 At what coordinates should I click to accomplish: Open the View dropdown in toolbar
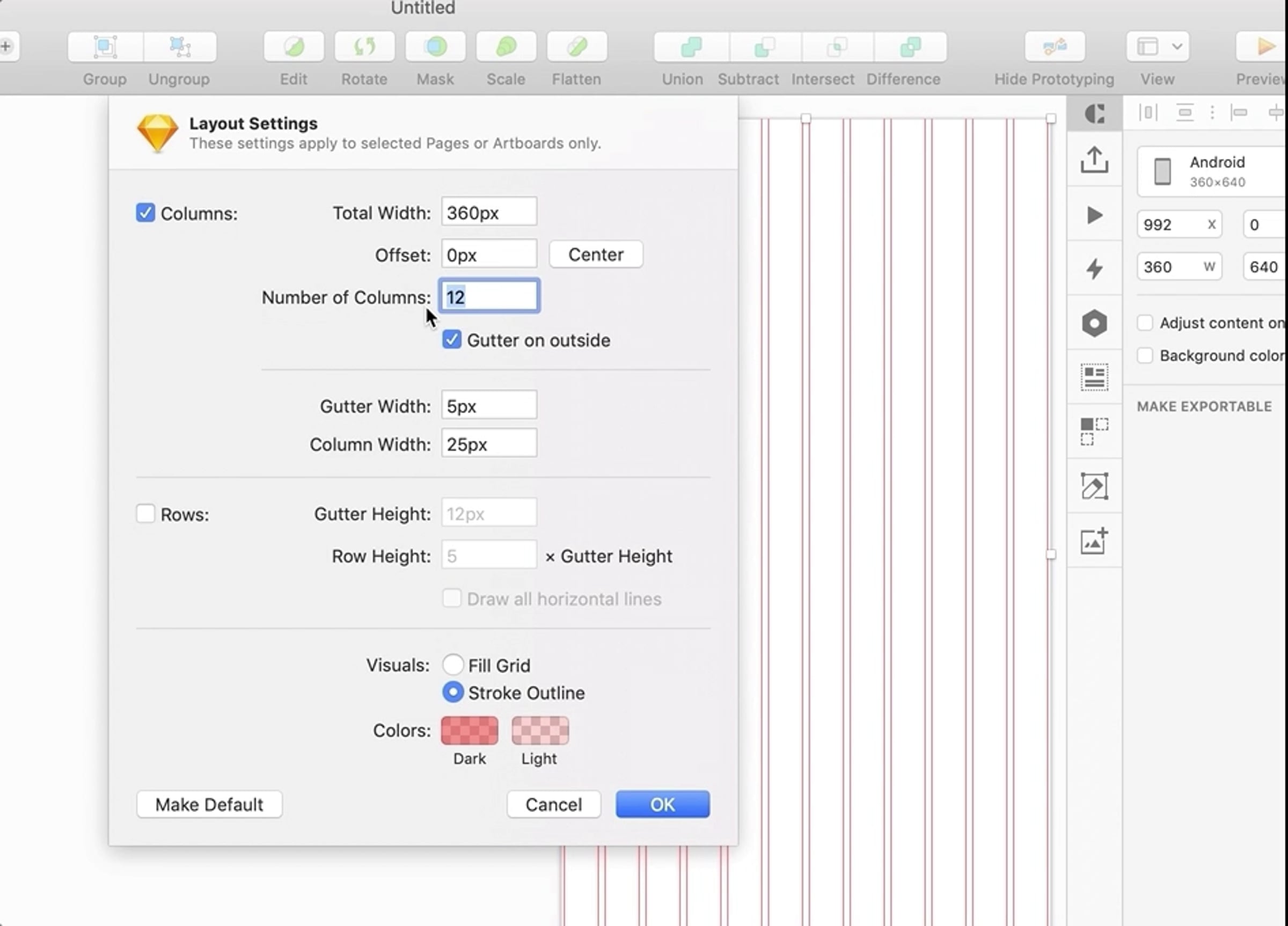click(1158, 47)
